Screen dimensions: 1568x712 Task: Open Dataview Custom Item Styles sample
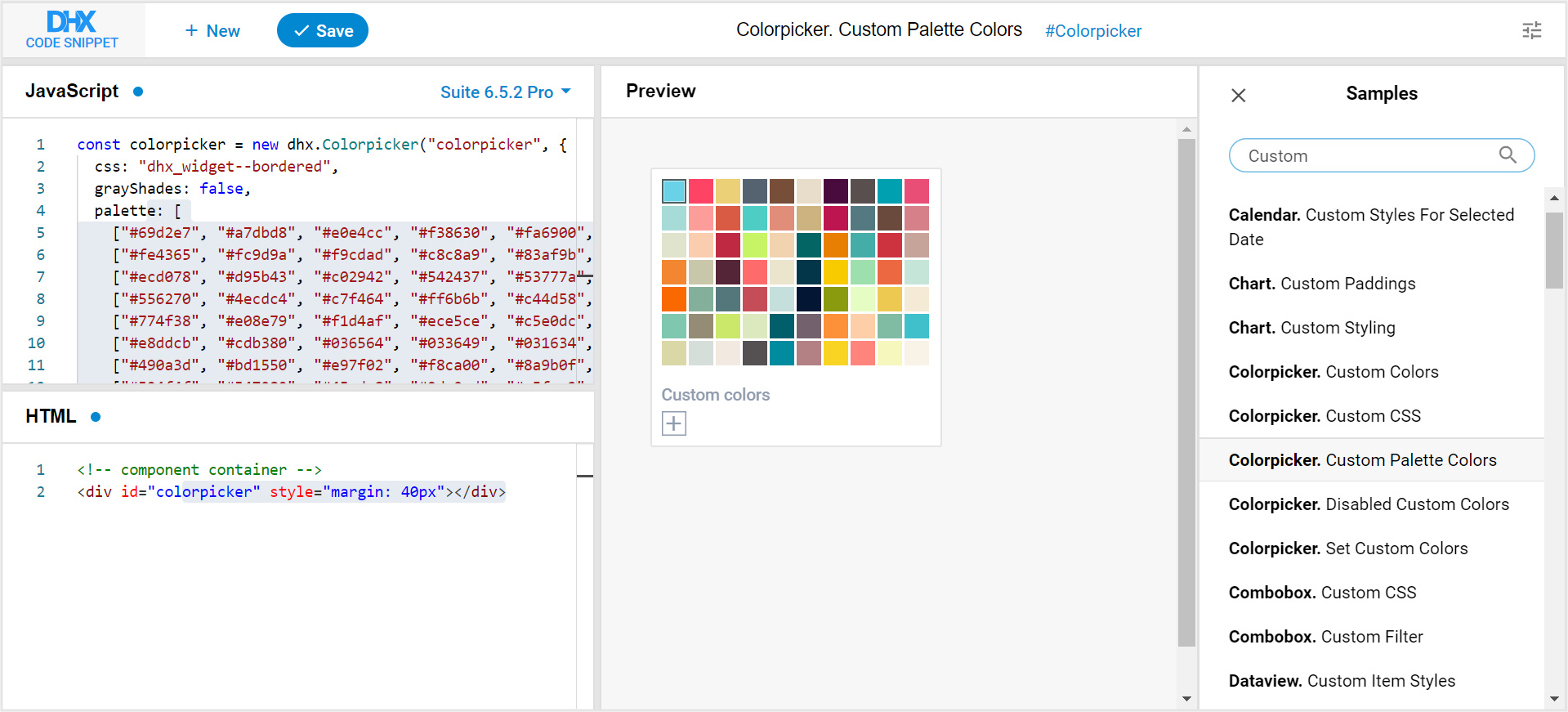coord(1373,681)
